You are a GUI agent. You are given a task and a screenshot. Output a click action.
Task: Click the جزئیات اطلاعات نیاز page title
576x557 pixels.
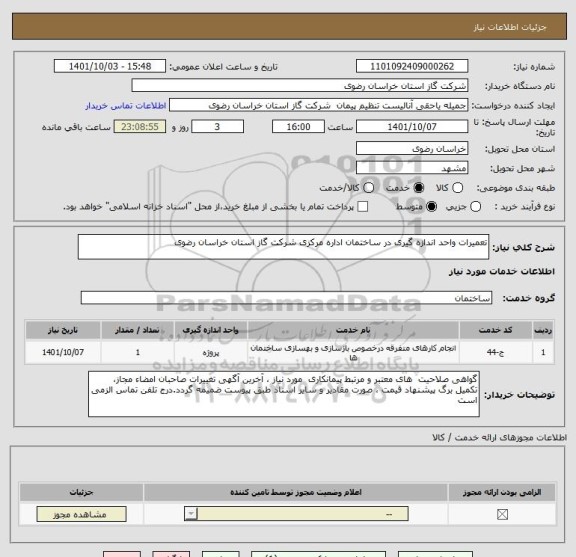coord(510,27)
